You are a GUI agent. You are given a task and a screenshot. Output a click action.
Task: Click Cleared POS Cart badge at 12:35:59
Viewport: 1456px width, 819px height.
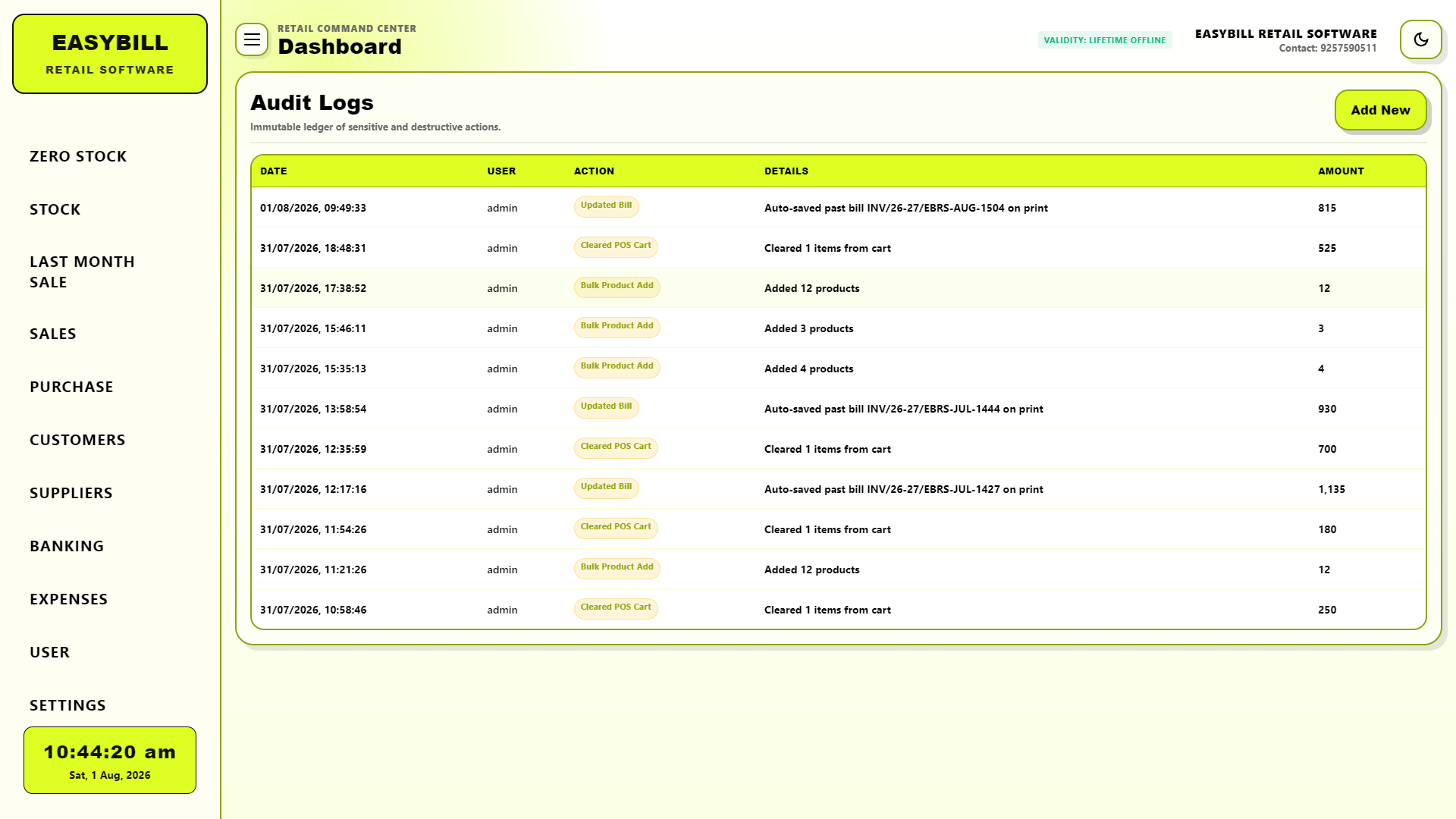click(616, 447)
